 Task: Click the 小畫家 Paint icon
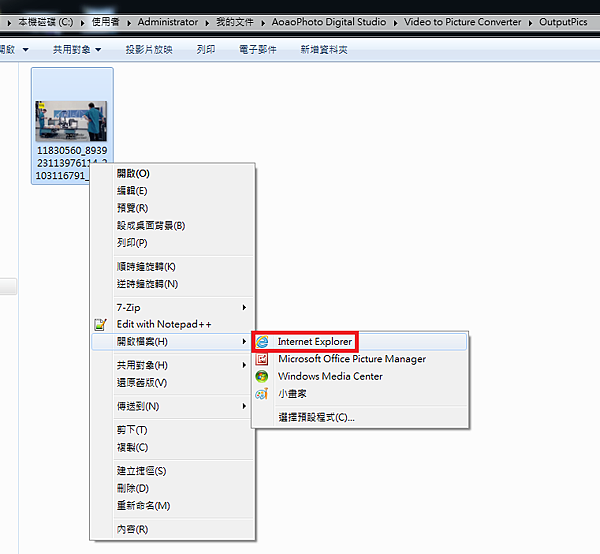(262, 394)
